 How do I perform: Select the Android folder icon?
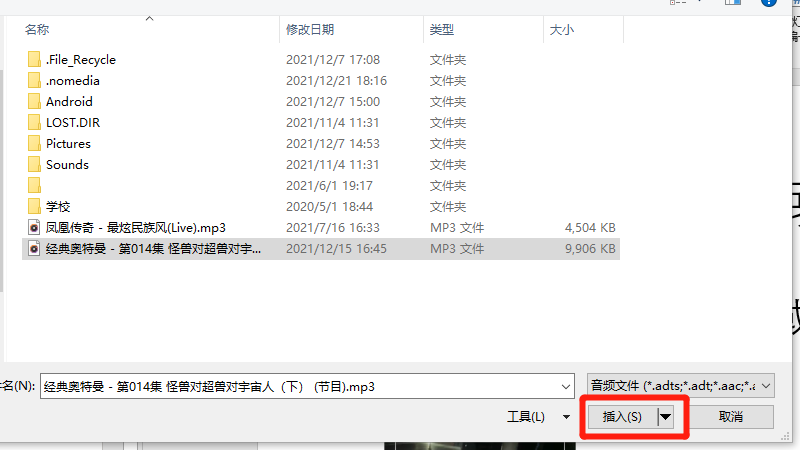pos(34,102)
